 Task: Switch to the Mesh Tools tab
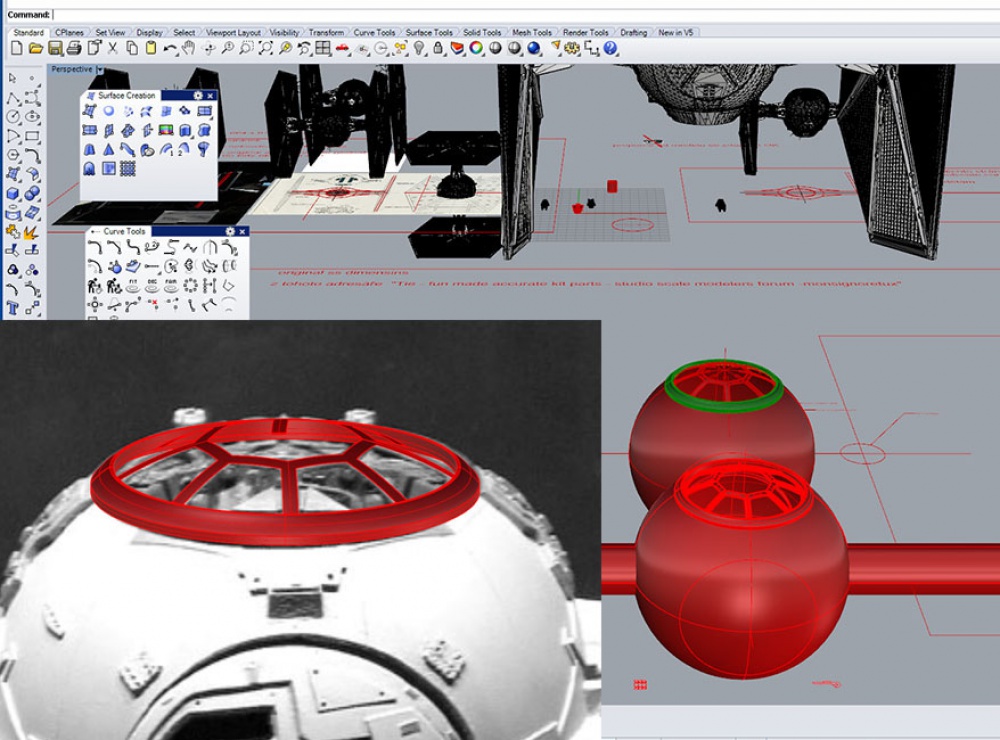[x=532, y=33]
